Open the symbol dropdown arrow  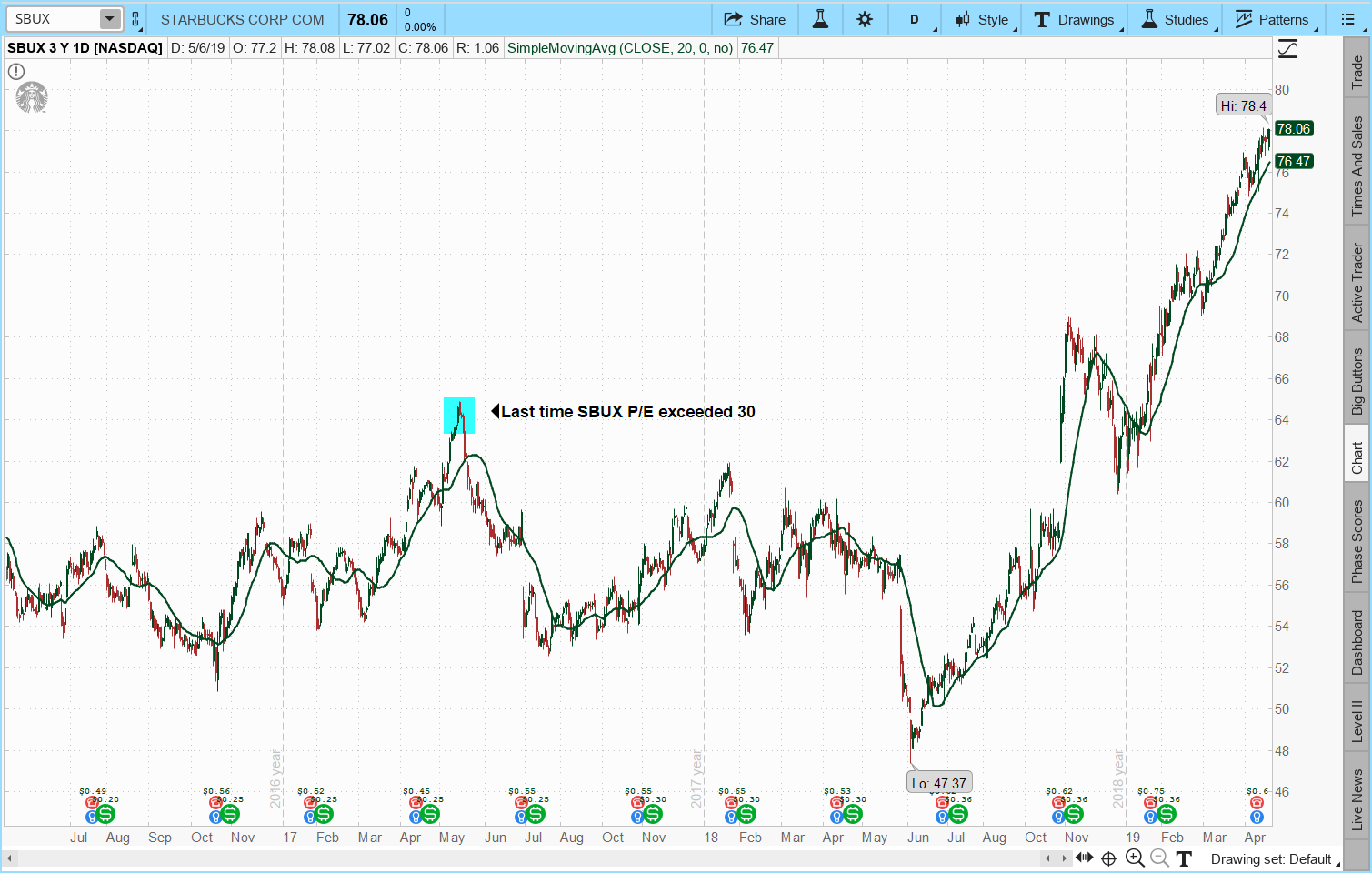[x=109, y=19]
